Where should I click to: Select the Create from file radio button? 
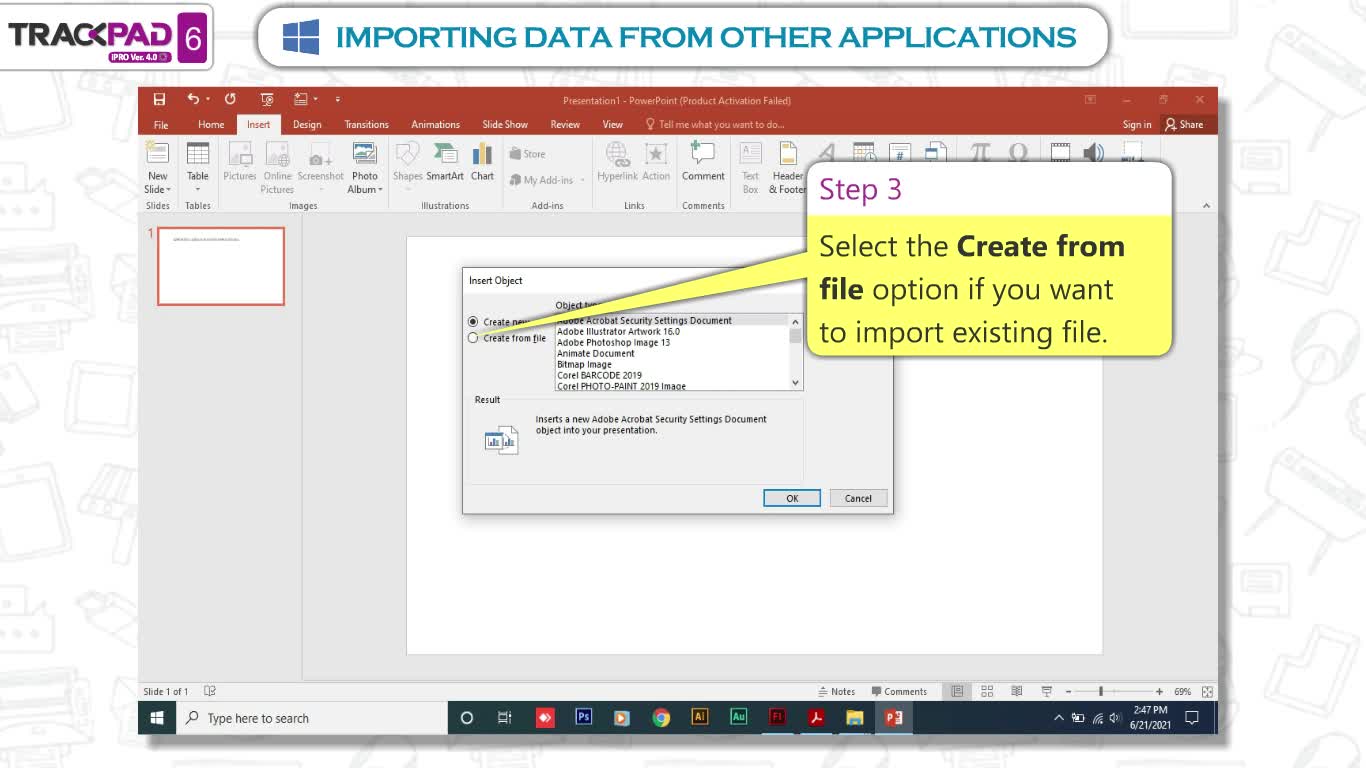pyautogui.click(x=473, y=338)
